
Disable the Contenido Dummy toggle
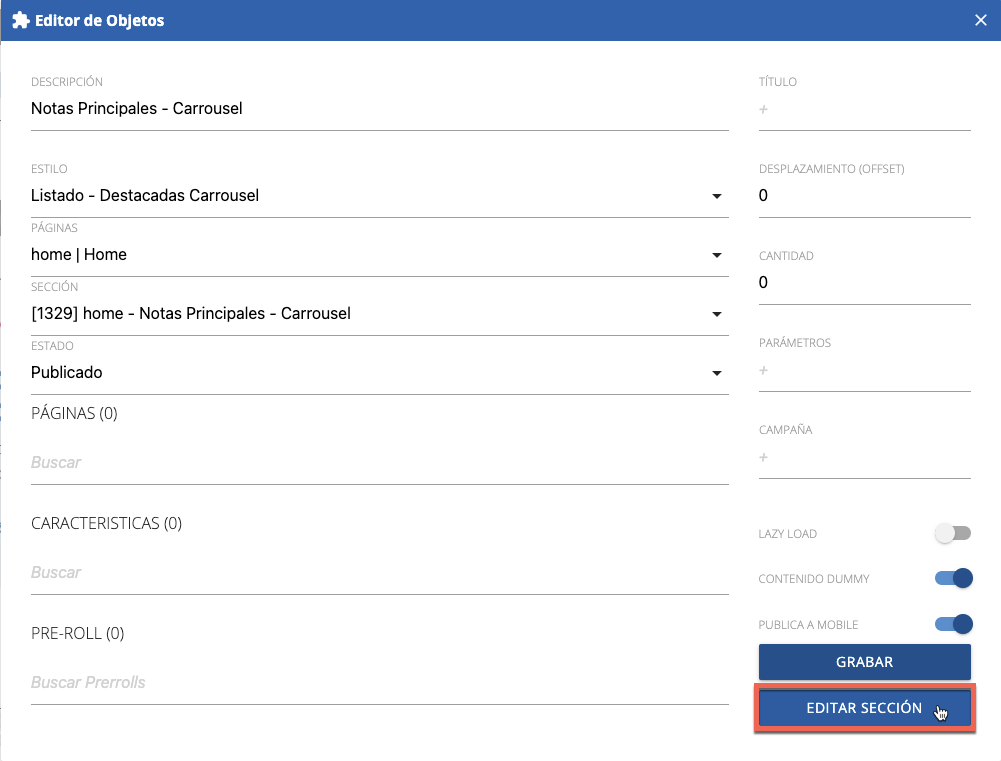pos(953,578)
